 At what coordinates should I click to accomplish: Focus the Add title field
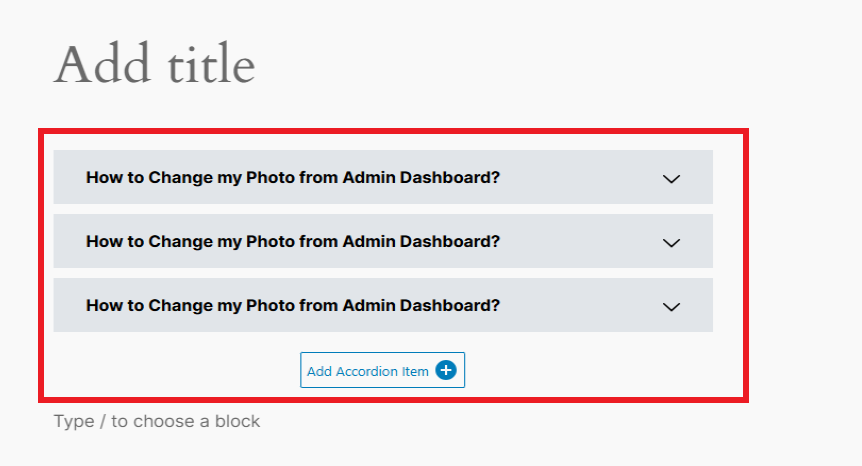154,64
